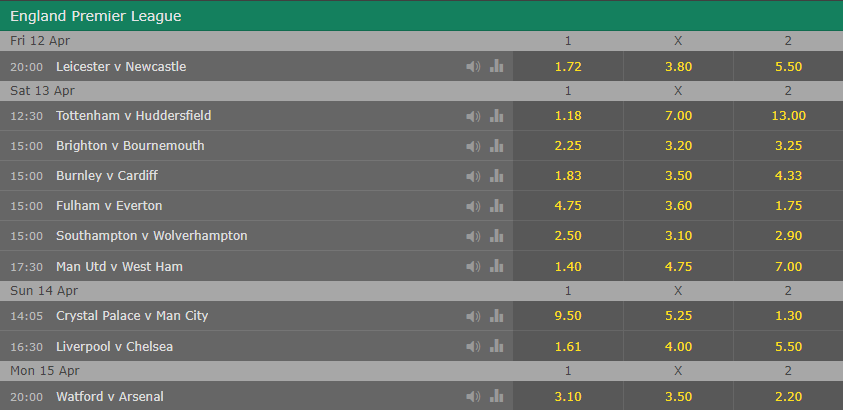
Task: Select Arsenal away odds 2.20
Action: 788,395
